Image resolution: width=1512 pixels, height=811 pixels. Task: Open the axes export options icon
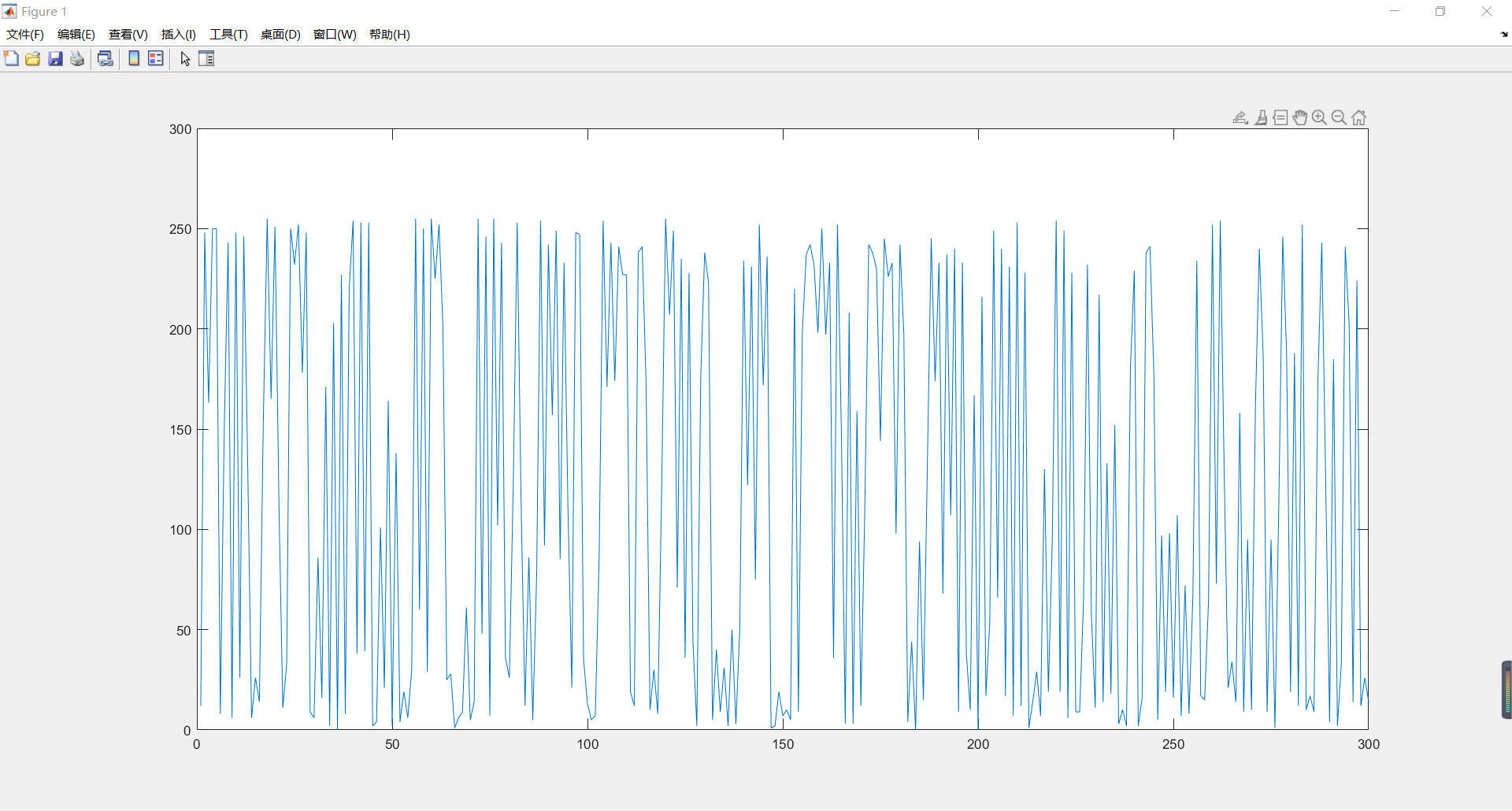(x=1240, y=117)
